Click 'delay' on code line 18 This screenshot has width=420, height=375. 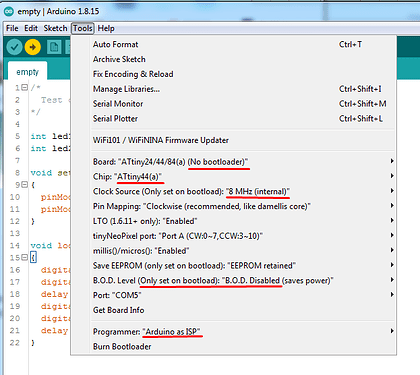click(54, 294)
